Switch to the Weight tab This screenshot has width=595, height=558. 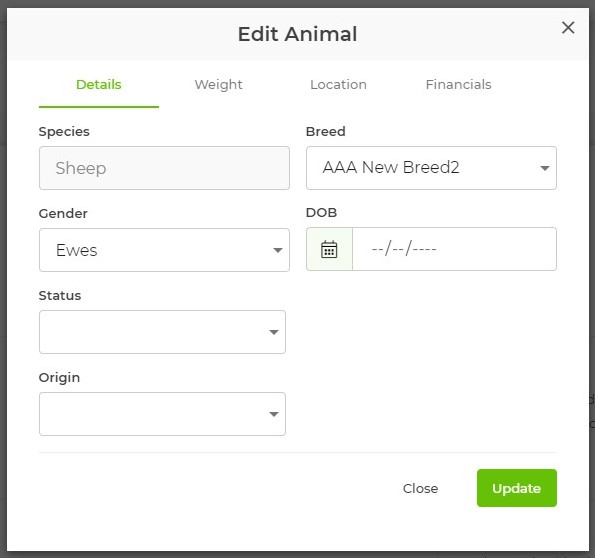[219, 85]
